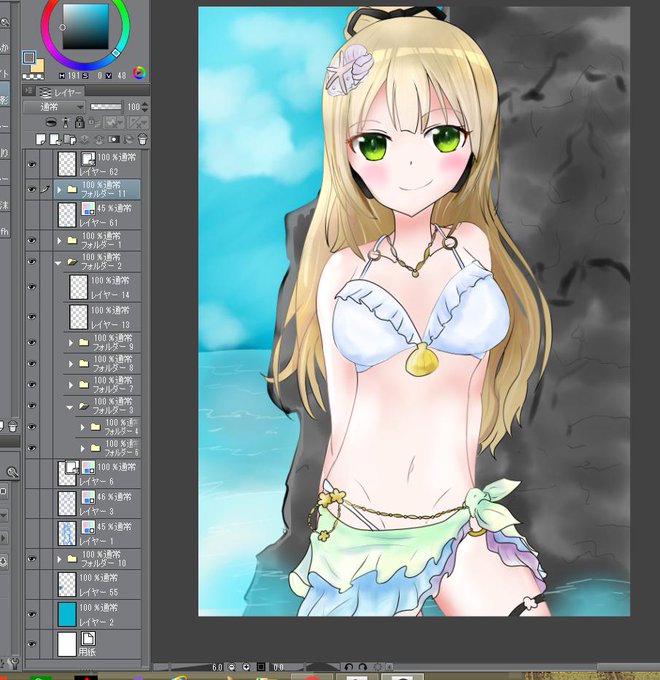The image size is (660, 680).
Task: Select the レイヤー 1 row
Action: pos(97,534)
